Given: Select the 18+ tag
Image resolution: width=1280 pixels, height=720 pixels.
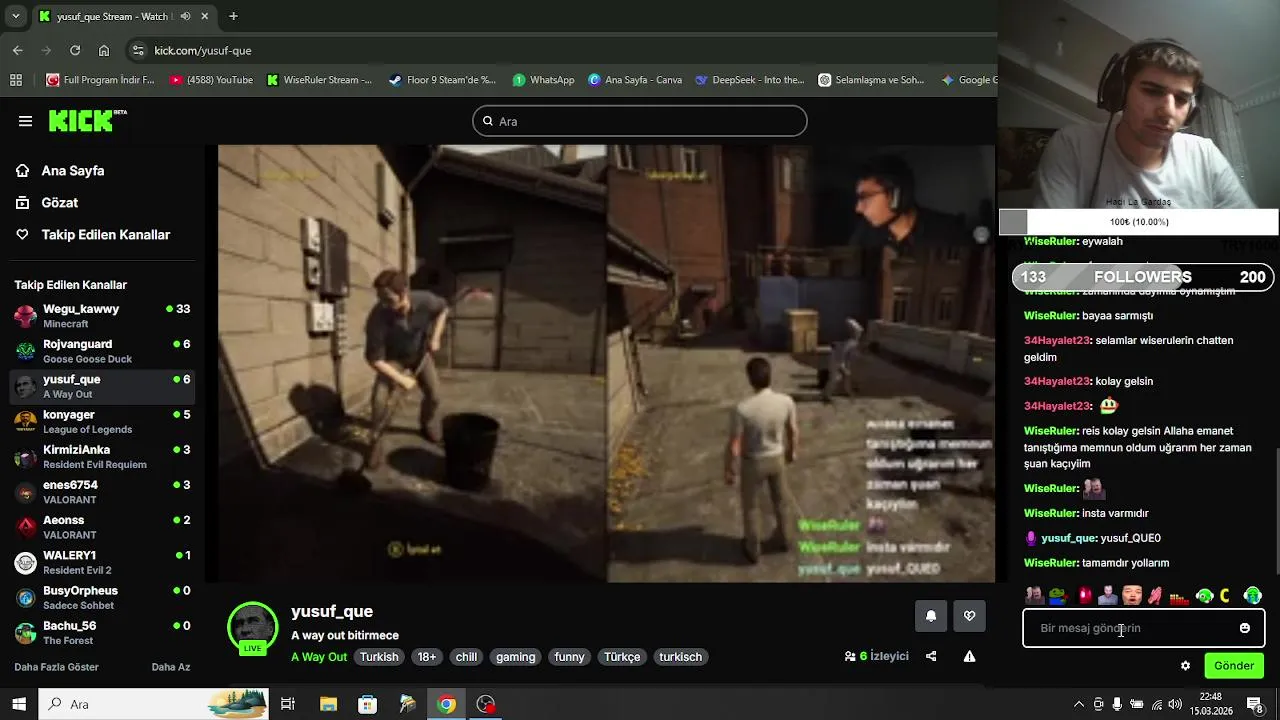Looking at the screenshot, I should (427, 657).
